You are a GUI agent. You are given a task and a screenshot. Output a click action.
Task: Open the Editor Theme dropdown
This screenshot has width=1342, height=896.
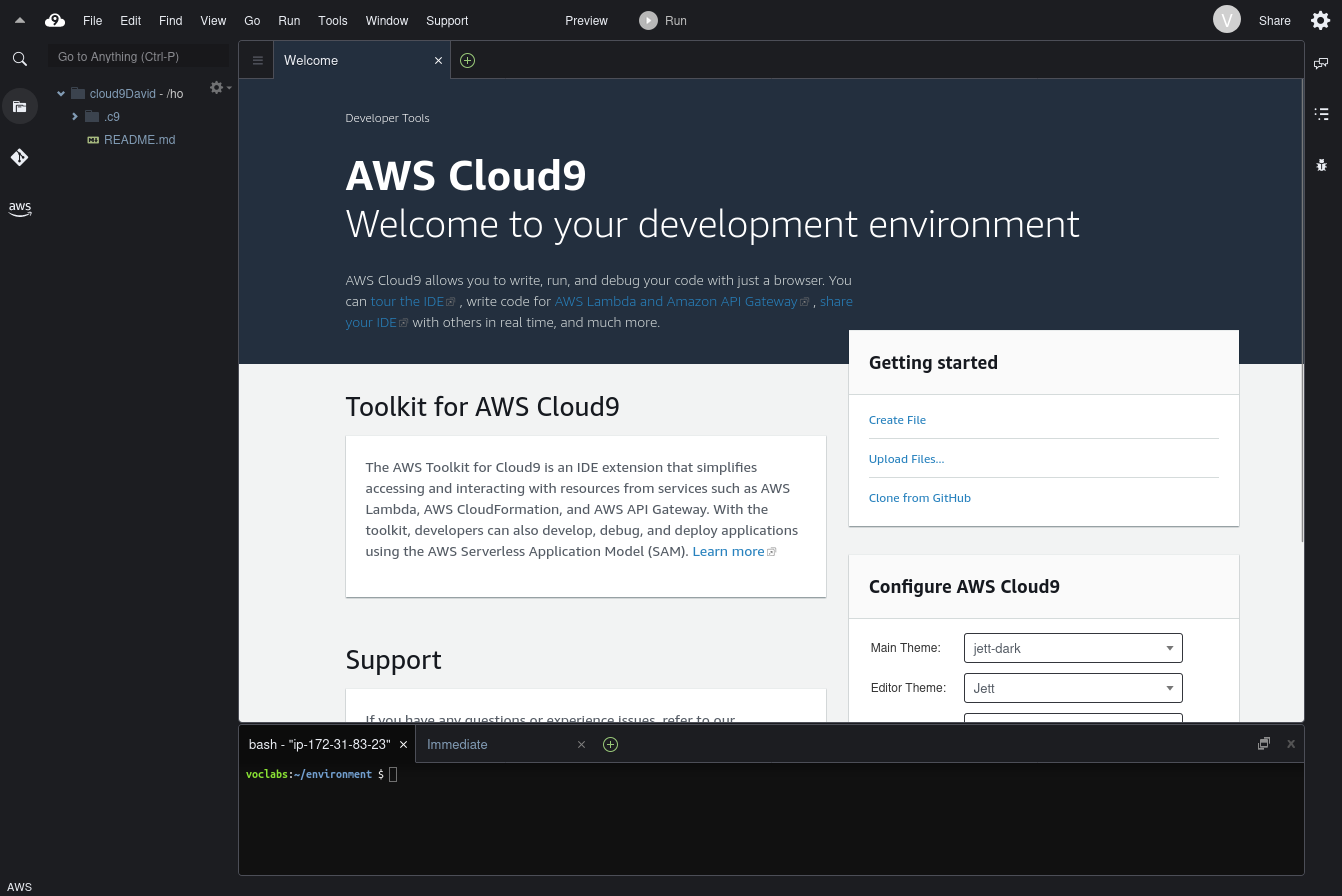pos(1072,688)
